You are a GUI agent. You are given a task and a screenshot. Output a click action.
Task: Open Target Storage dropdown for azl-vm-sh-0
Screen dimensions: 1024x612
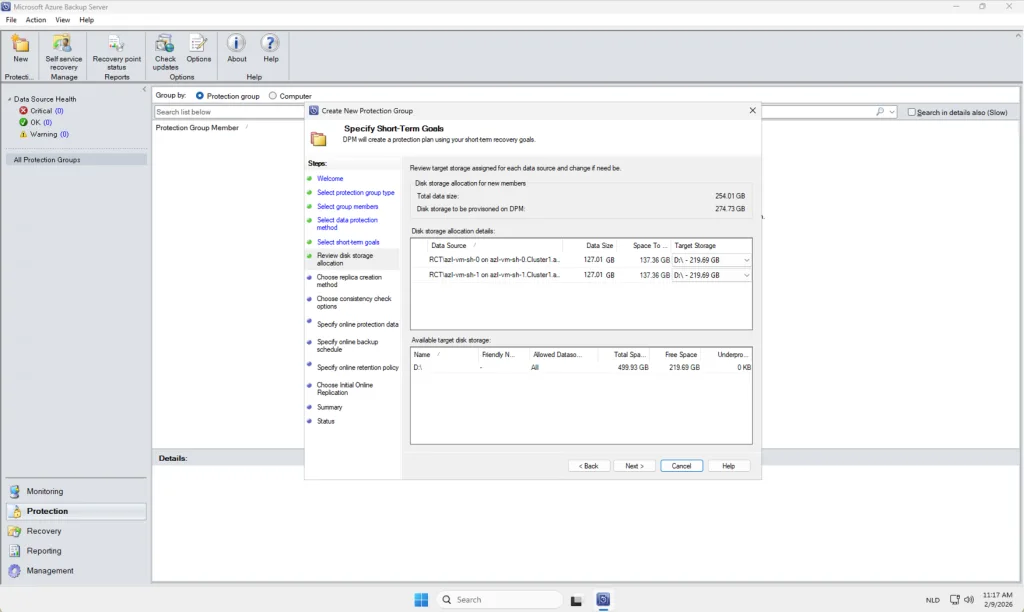746,260
